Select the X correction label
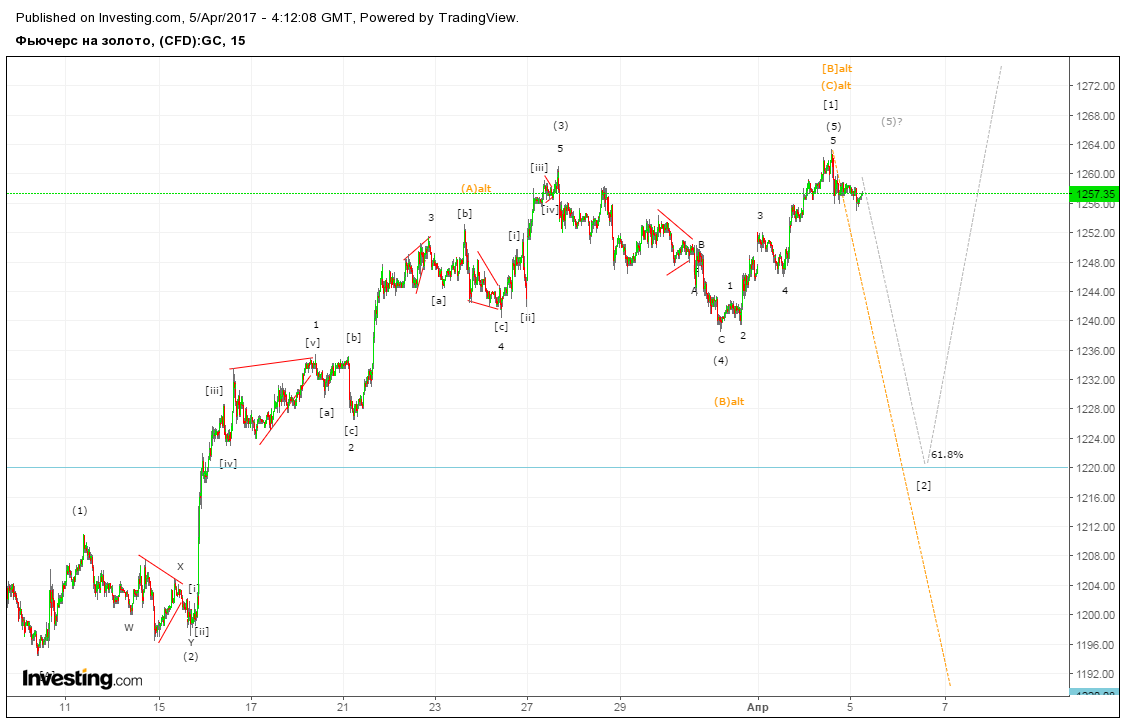1126x720 pixels. (x=180, y=567)
